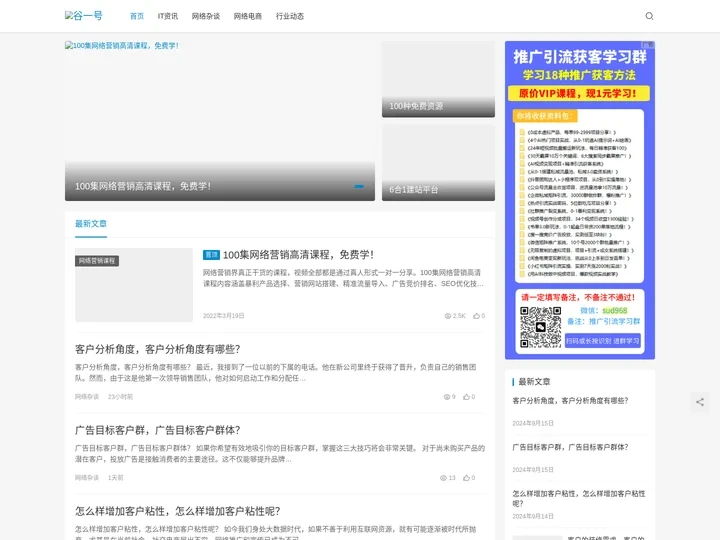Viewport: 720px width, 540px height.
Task: Click the QR code in the sidebar ad
Action: tap(540, 327)
